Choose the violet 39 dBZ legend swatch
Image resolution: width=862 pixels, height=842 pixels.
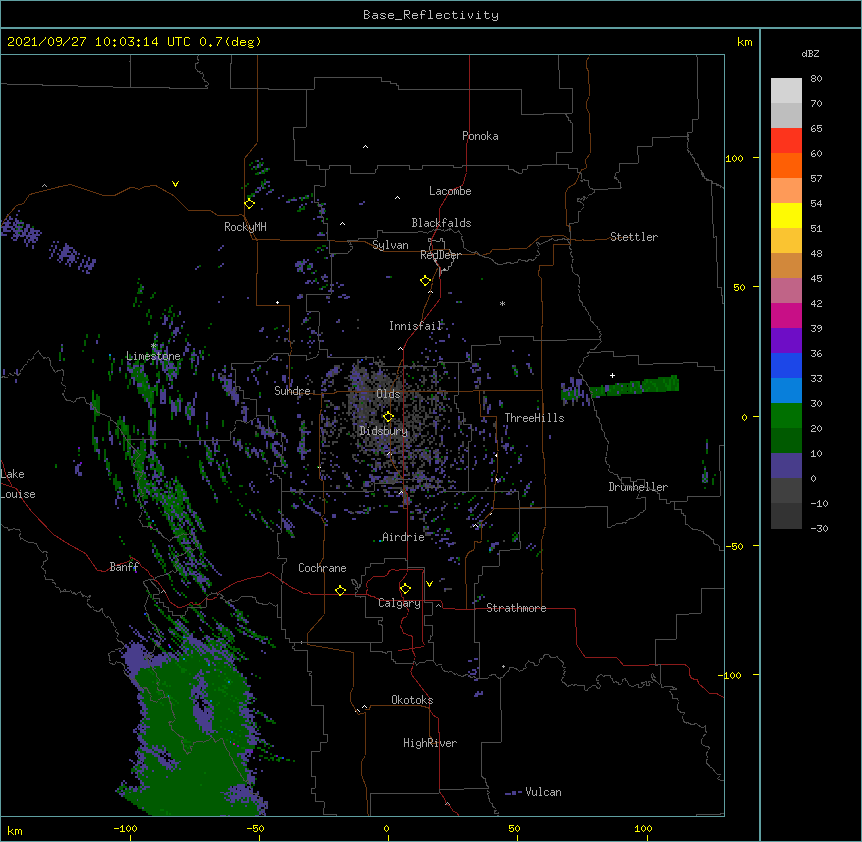click(786, 341)
